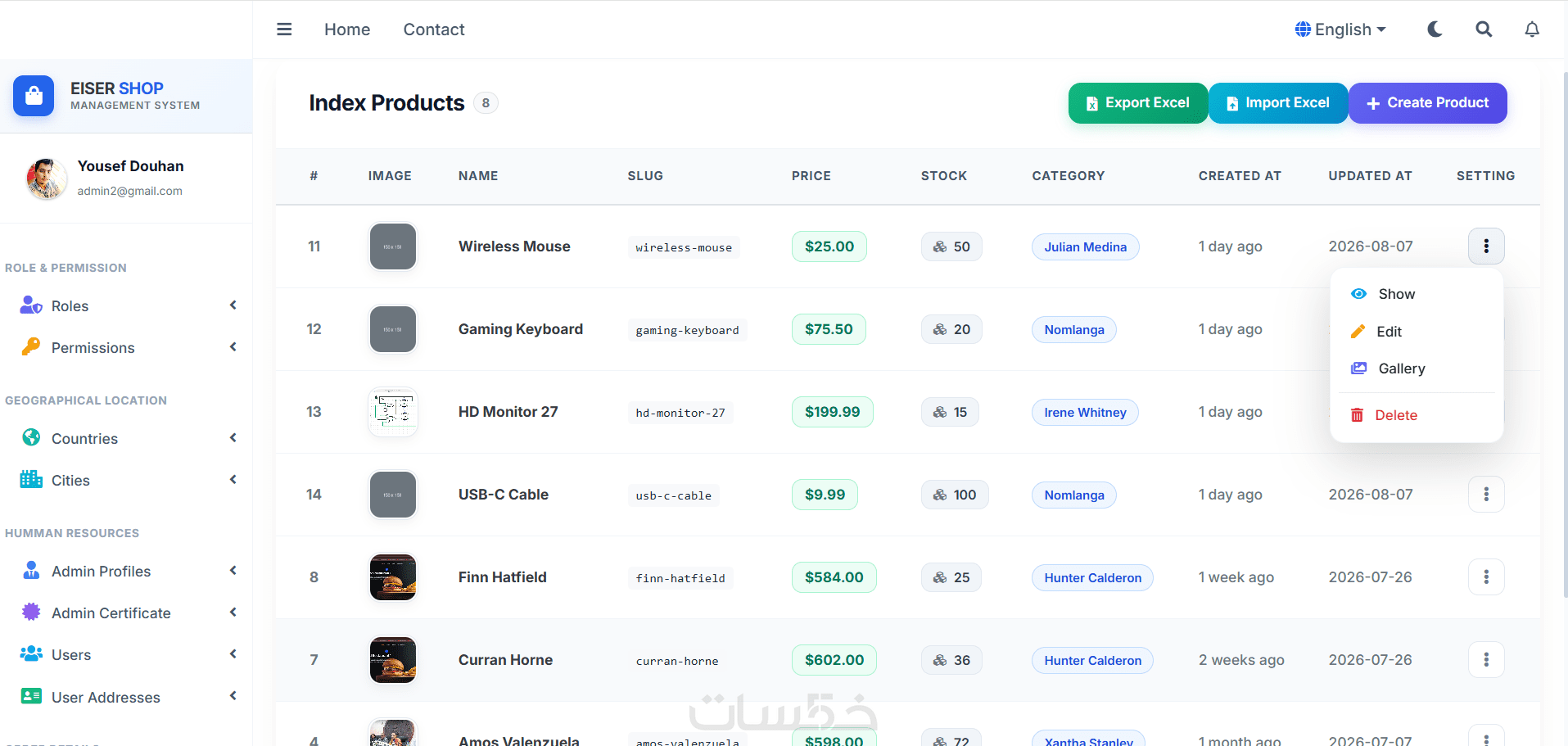Click the pencil icon beside Edit
Screen dimensions: 1568x746
[1358, 332]
